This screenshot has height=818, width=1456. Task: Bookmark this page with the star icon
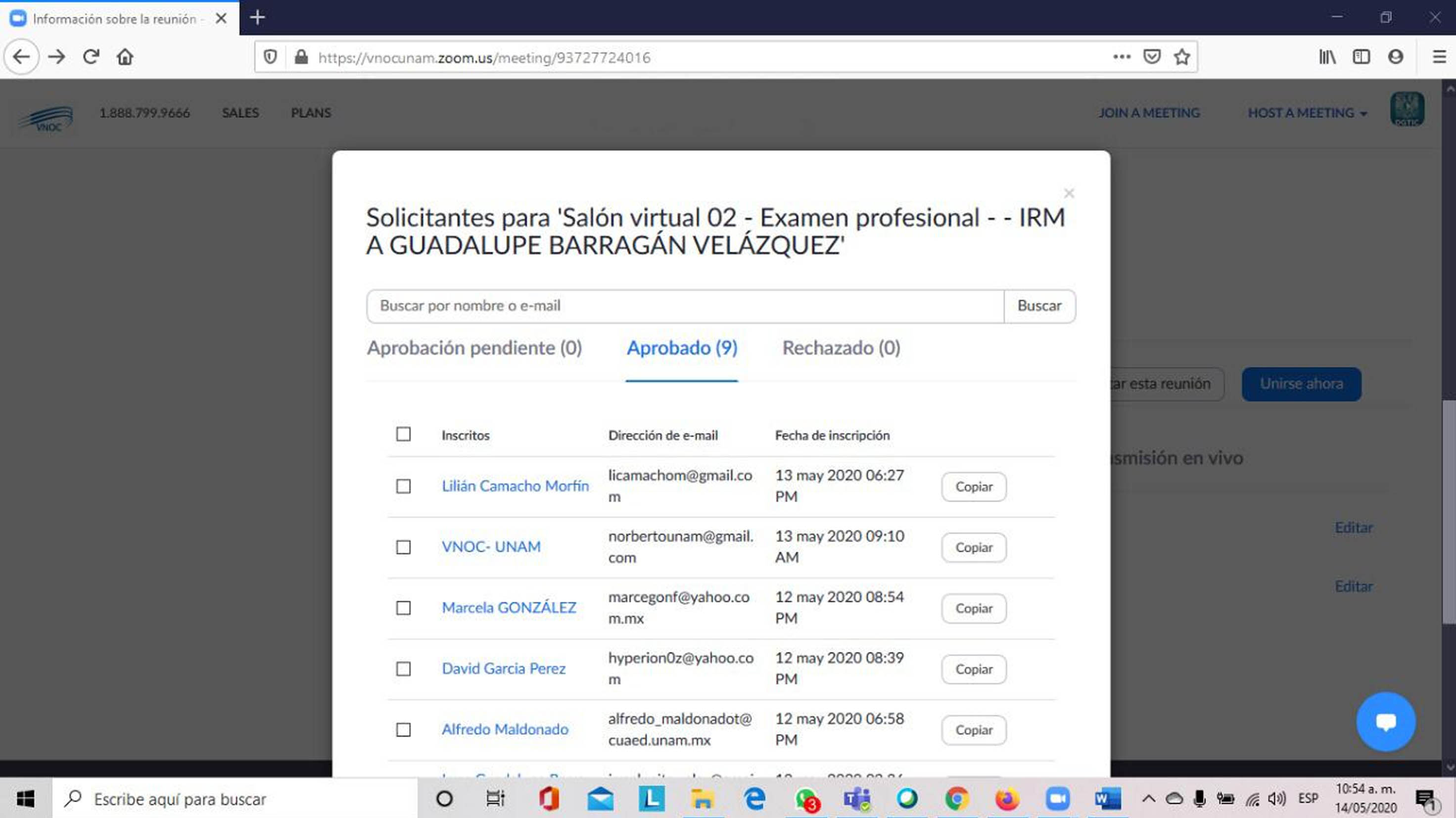click(x=1182, y=57)
